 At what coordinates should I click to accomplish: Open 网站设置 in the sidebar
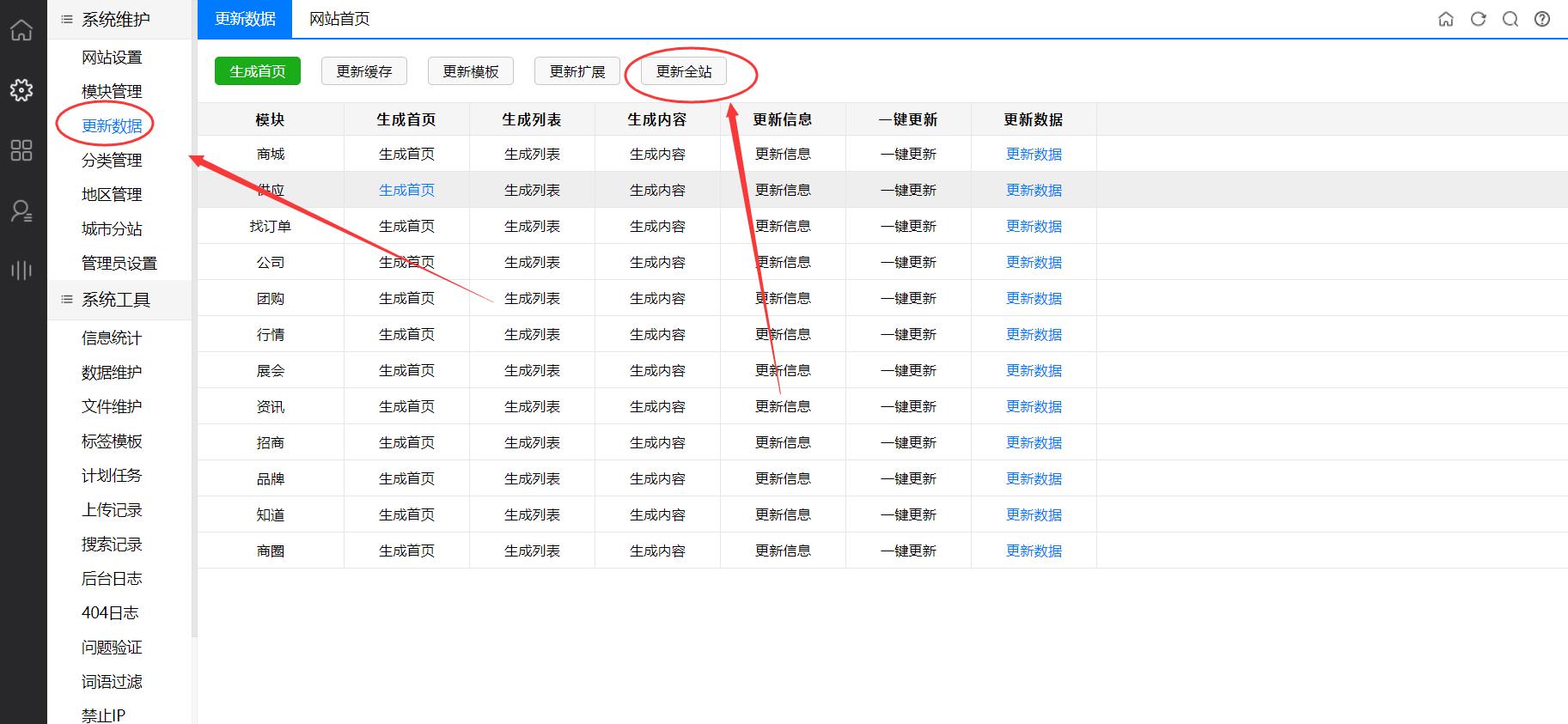(112, 58)
